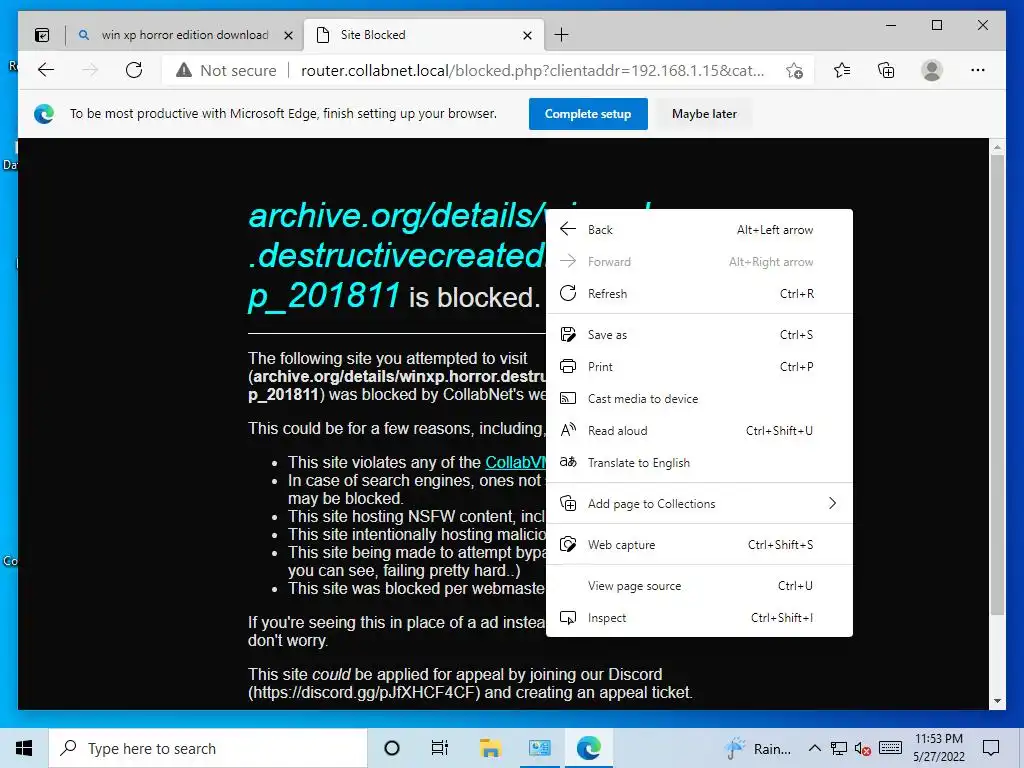This screenshot has height=768, width=1024.
Task: Open the Favorites list icon
Action: coord(842,70)
